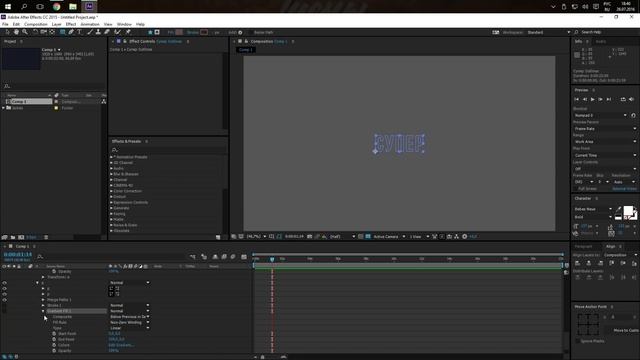Toggle stopwatch for End Point property

(x=54, y=339)
